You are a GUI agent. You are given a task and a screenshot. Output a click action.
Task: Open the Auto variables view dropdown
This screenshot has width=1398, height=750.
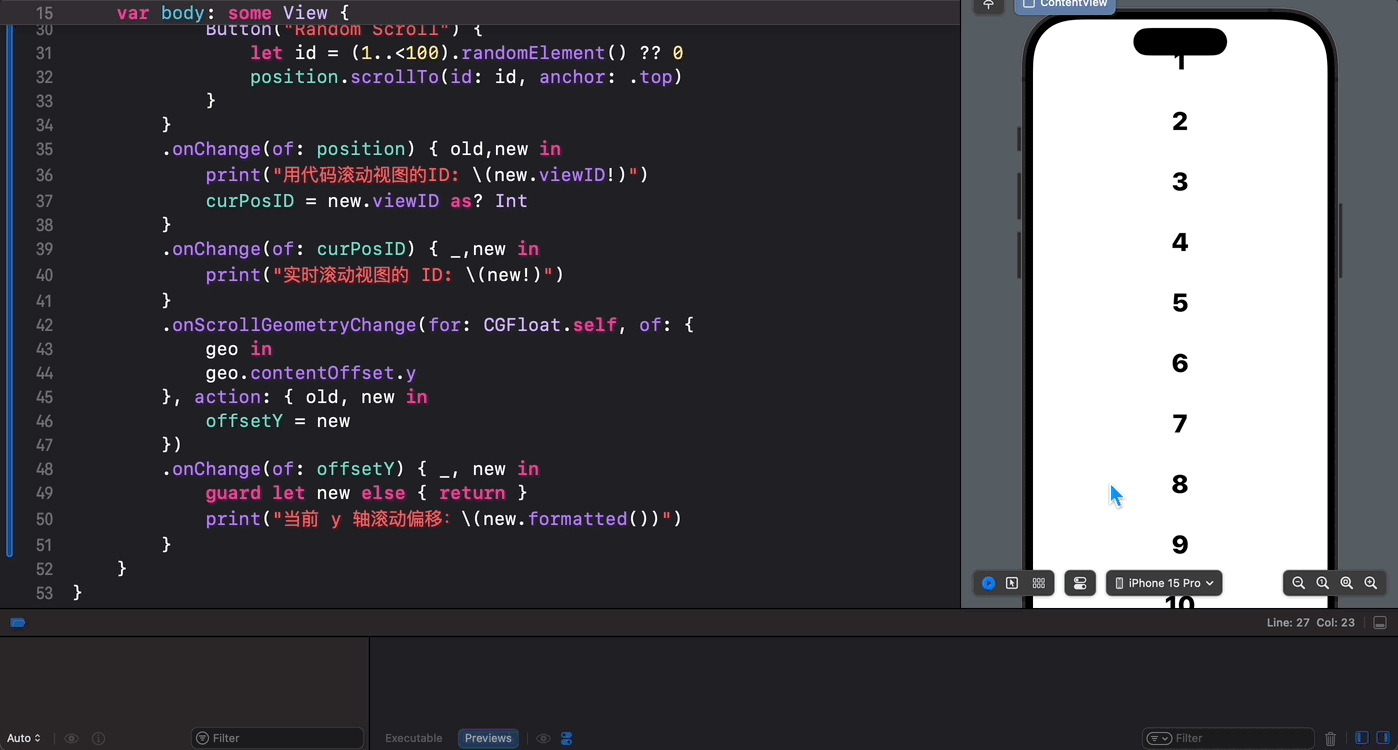[24, 738]
